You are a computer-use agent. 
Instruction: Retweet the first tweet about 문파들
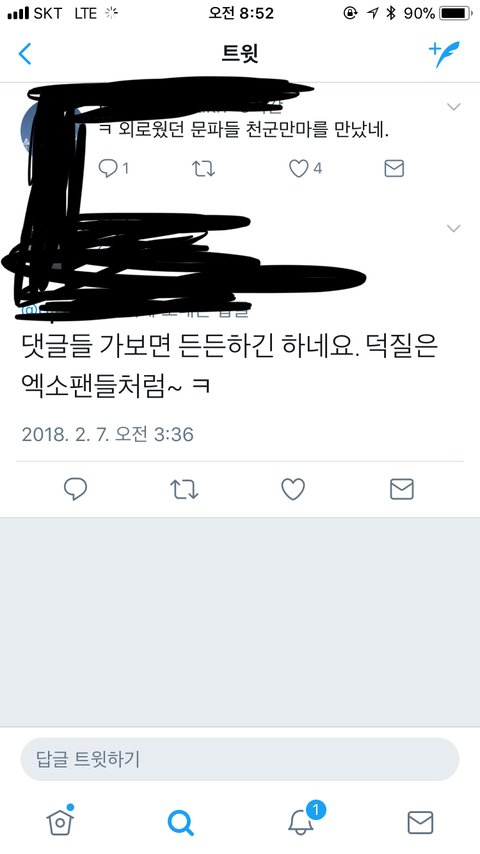point(203,169)
